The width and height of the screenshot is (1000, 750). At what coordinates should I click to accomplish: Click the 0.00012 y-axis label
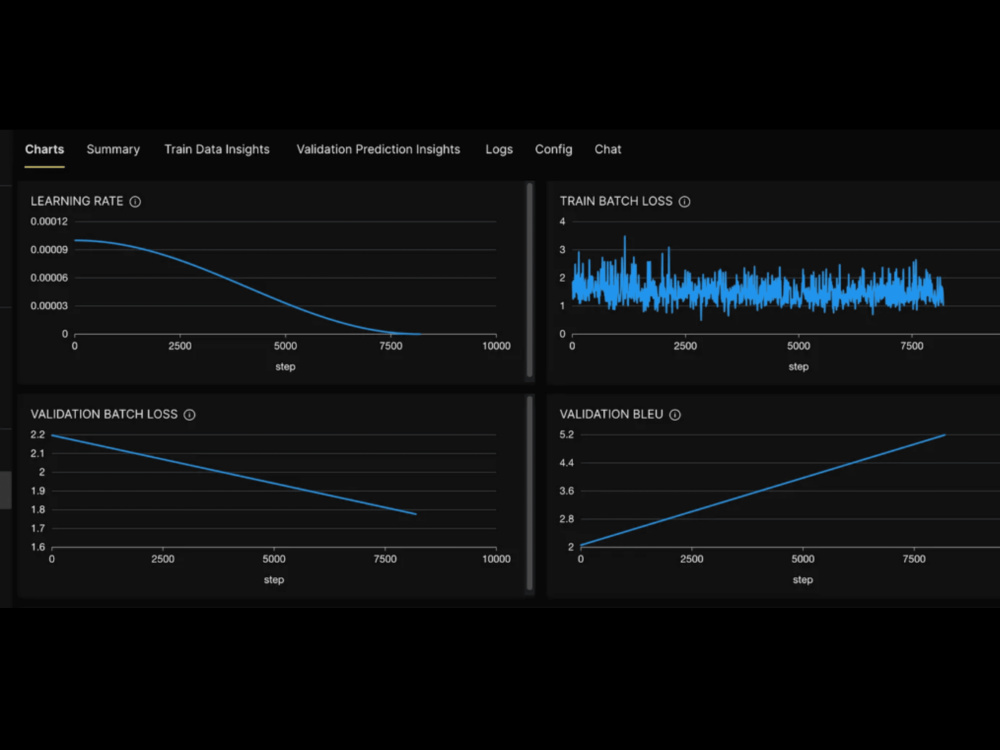click(49, 221)
